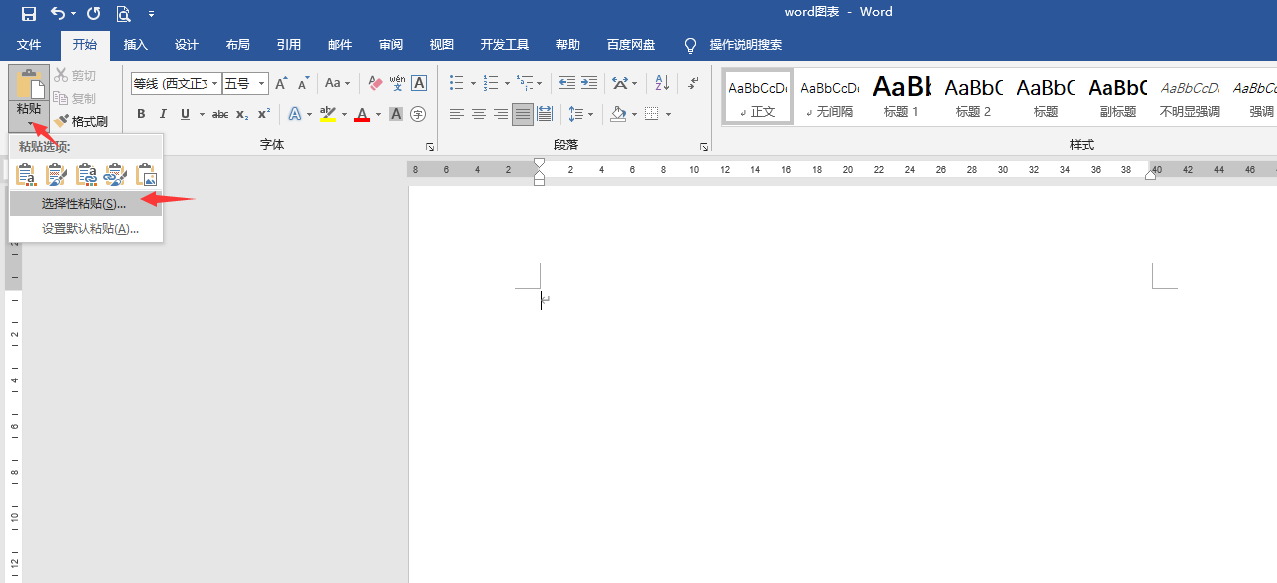1277x583 pixels.
Task: Apply yellow text highlight color
Action: click(327, 114)
